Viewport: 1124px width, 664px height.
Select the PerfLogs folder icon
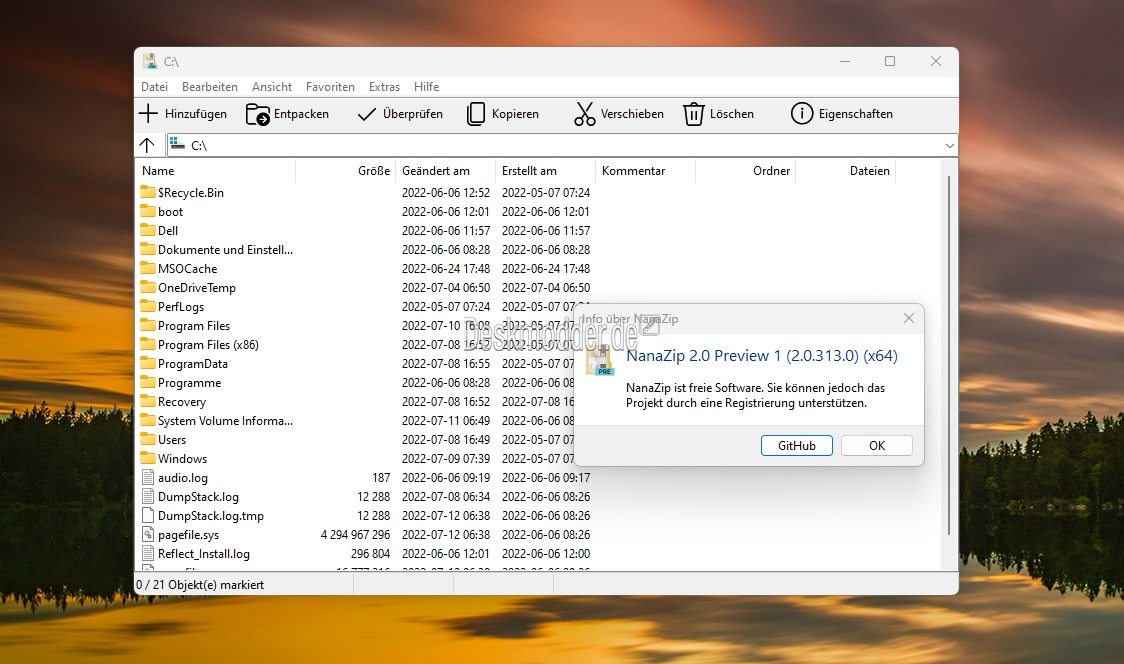point(148,305)
